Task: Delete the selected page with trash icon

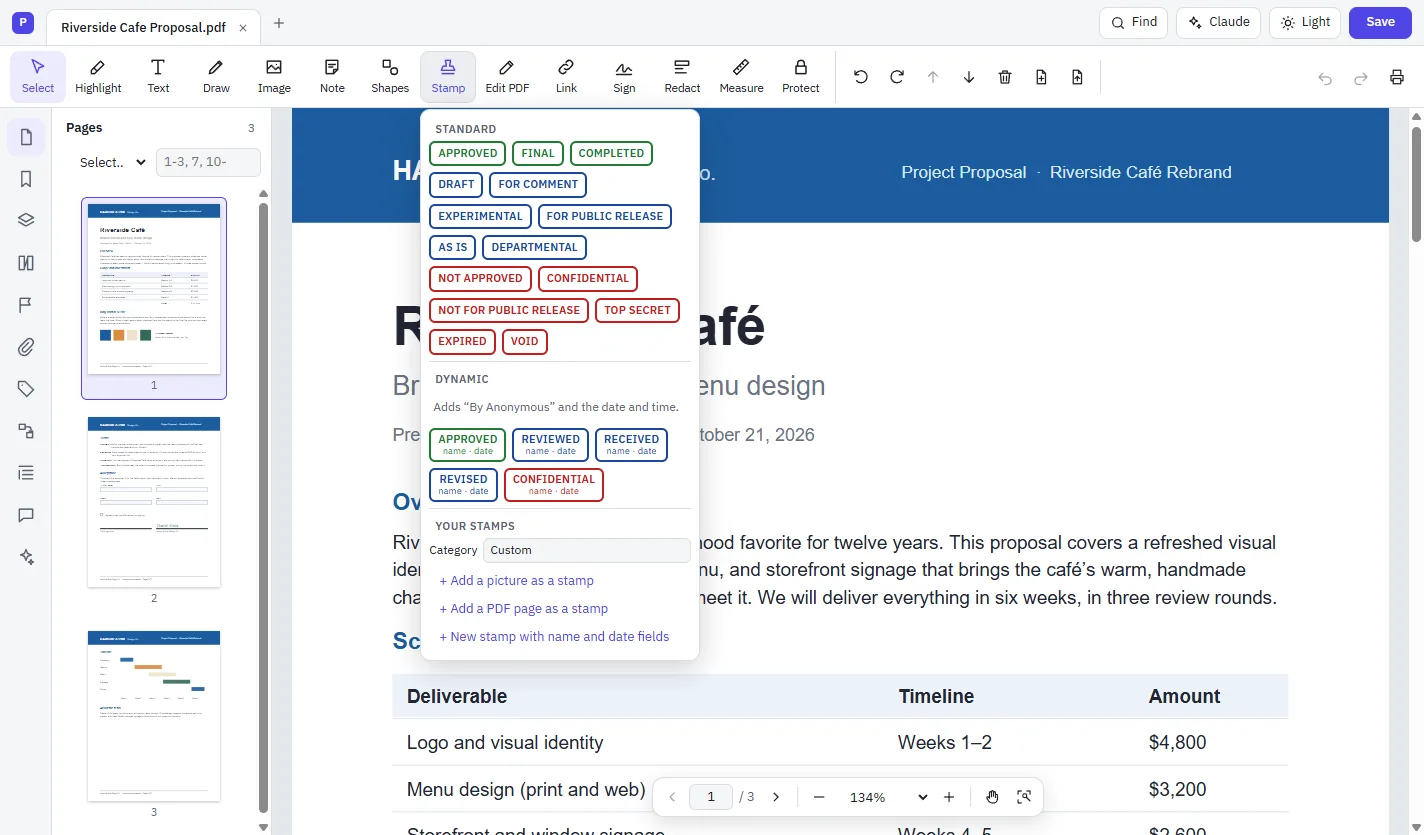Action: (x=1005, y=77)
